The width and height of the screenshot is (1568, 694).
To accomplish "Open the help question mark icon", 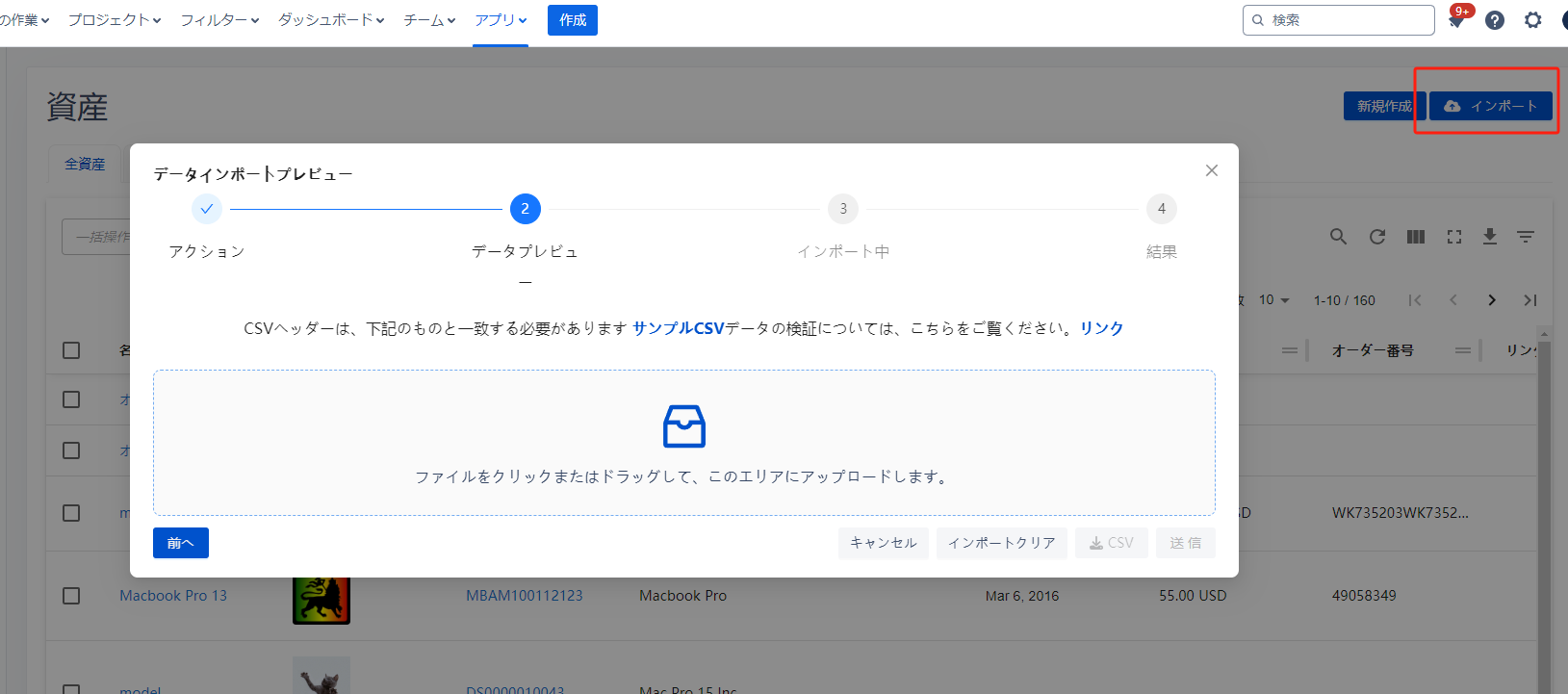I will (1494, 20).
